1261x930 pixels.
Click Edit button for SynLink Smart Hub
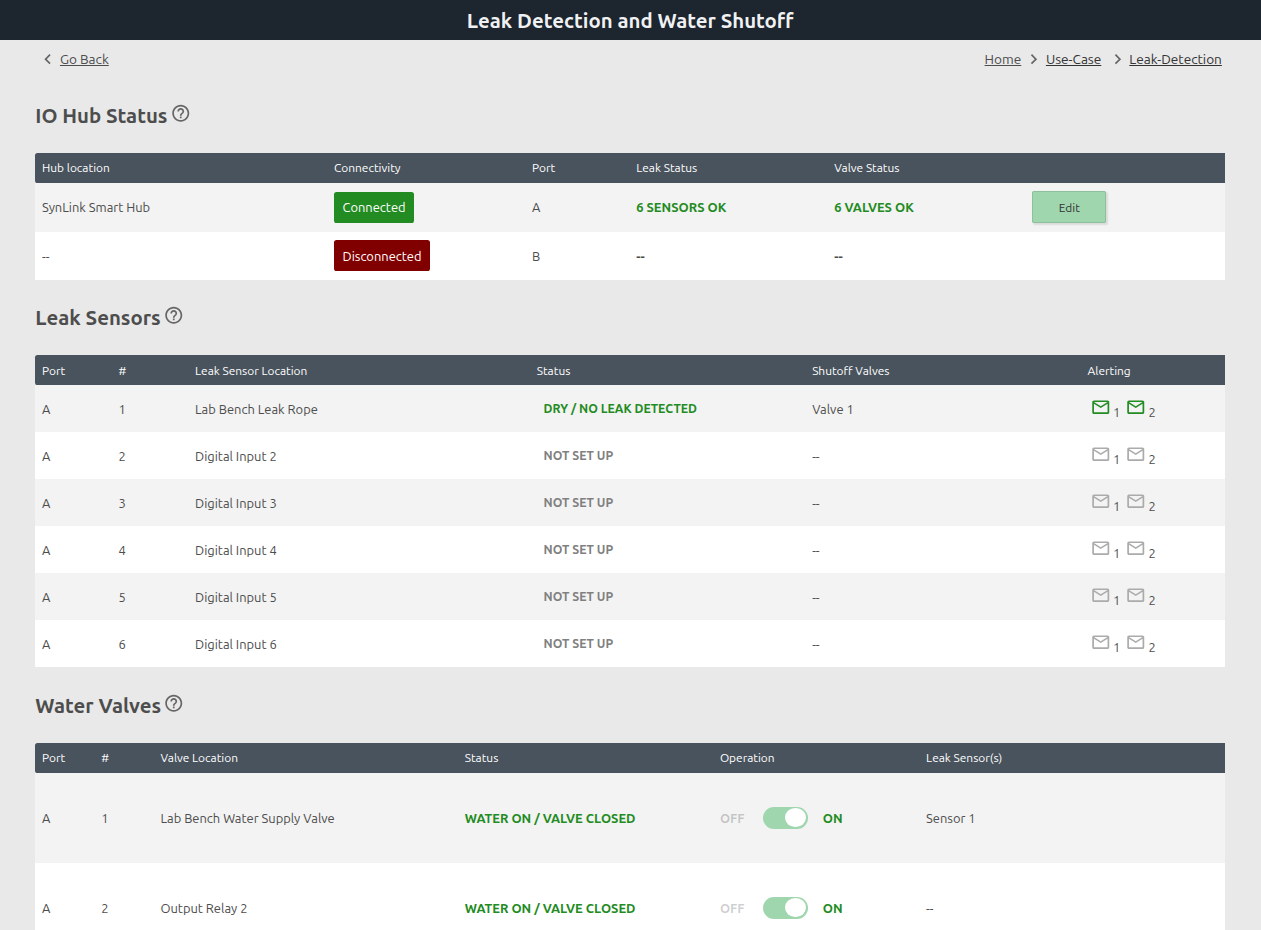point(1069,207)
